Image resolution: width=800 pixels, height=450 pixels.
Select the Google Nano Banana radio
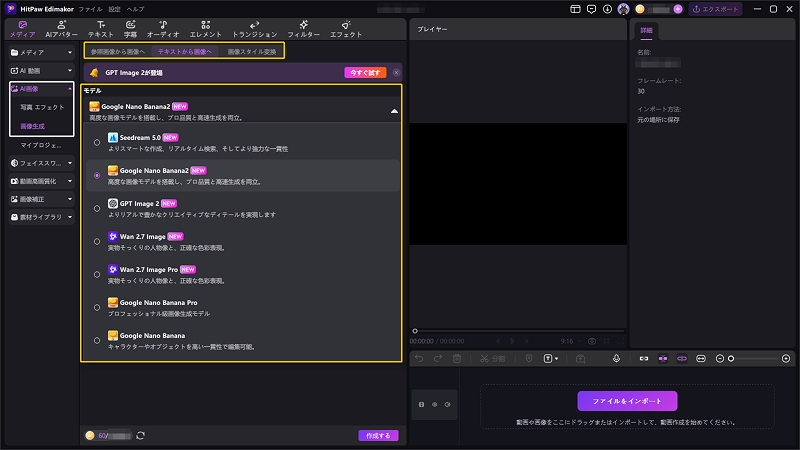point(97,341)
